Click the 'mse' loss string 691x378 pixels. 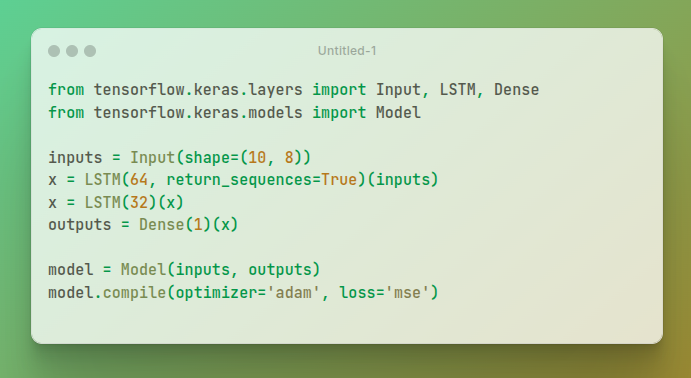[x=407, y=293]
